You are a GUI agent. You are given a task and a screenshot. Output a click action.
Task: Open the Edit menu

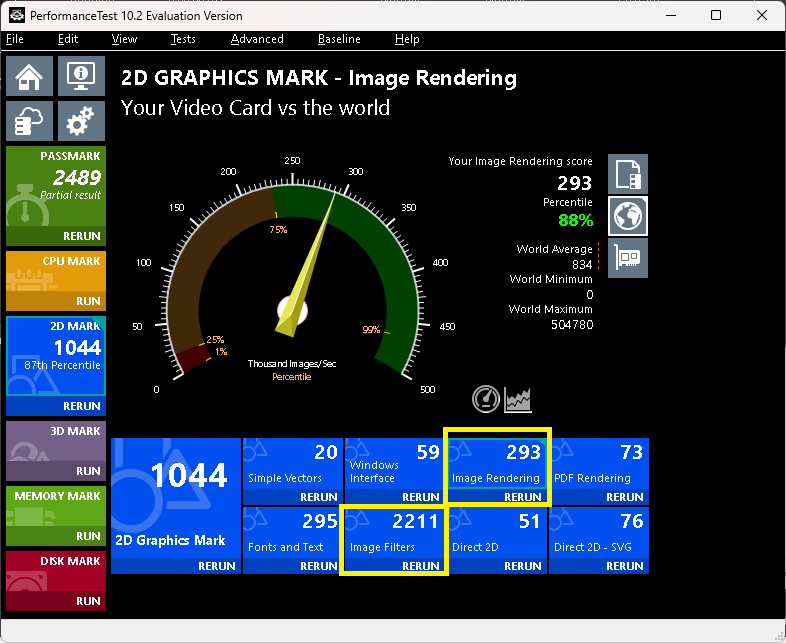point(68,39)
